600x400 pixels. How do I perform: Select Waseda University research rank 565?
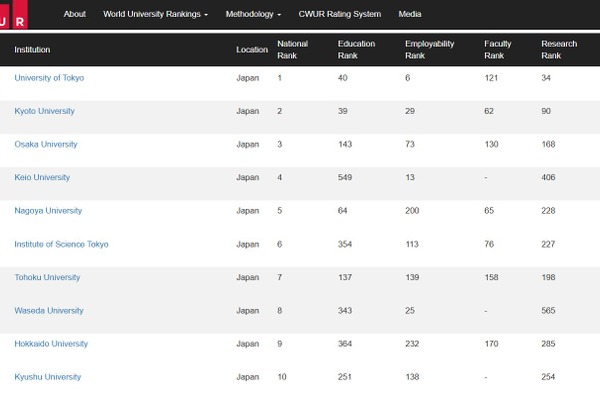pyautogui.click(x=548, y=310)
